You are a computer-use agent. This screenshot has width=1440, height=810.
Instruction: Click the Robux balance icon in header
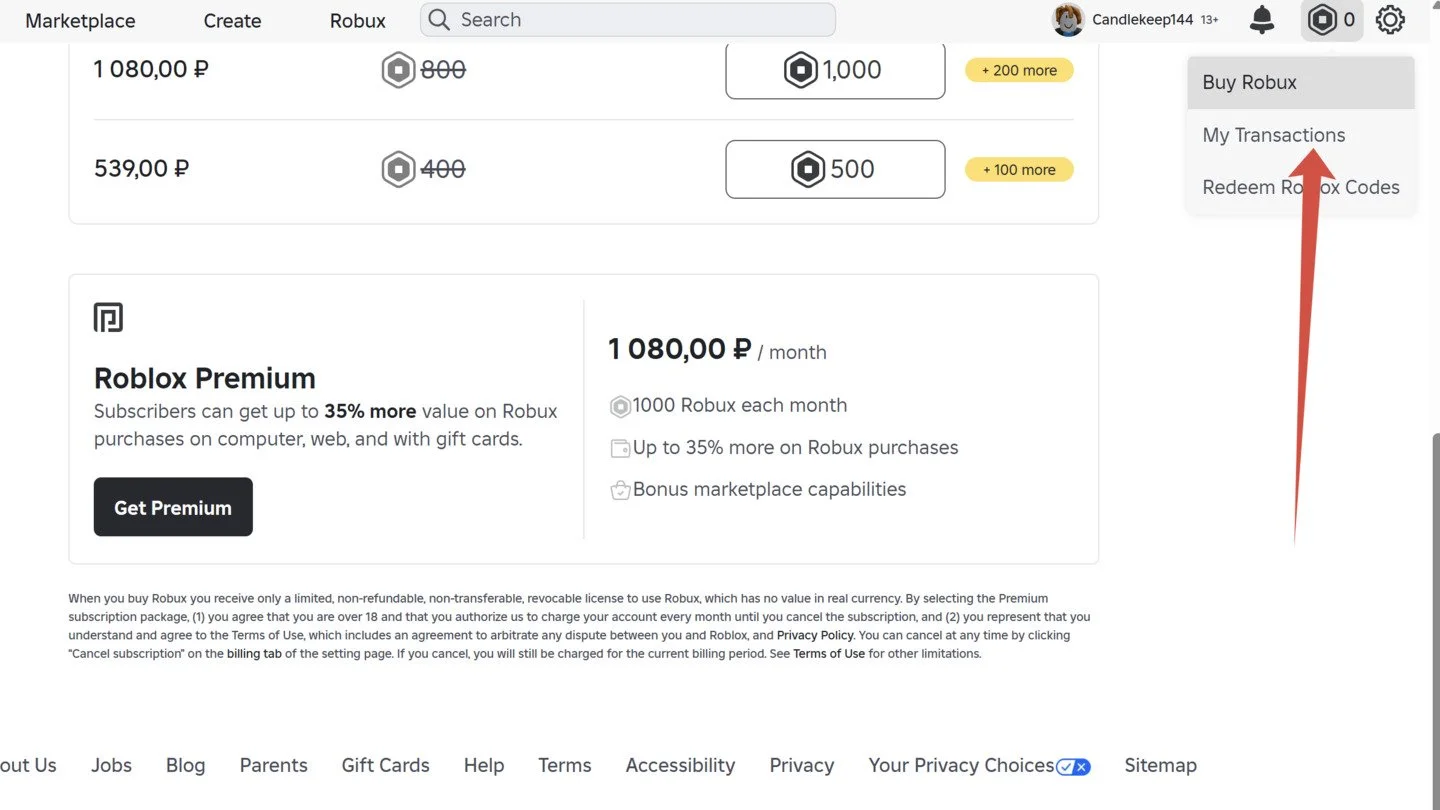click(x=1323, y=20)
